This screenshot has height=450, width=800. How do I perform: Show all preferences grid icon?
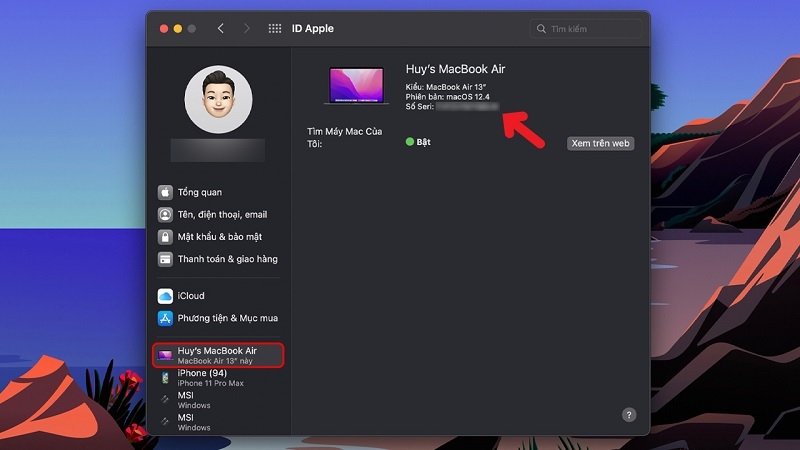[x=274, y=29]
